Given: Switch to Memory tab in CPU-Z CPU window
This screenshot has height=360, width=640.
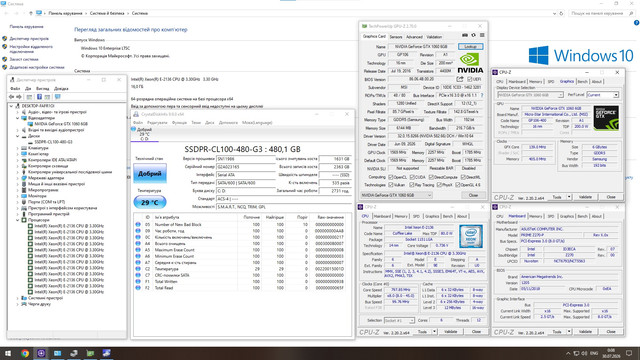Looking at the screenshot, I should coord(401,216).
